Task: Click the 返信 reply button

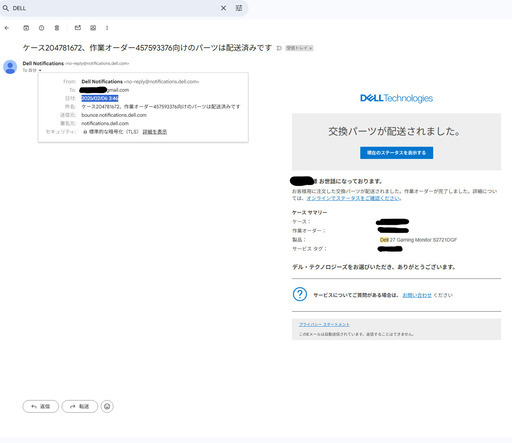Action: pos(41,406)
